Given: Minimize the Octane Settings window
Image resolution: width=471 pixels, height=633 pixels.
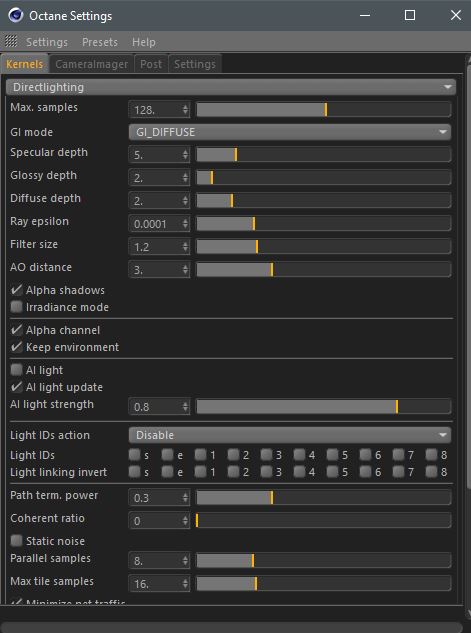Looking at the screenshot, I should (365, 15).
